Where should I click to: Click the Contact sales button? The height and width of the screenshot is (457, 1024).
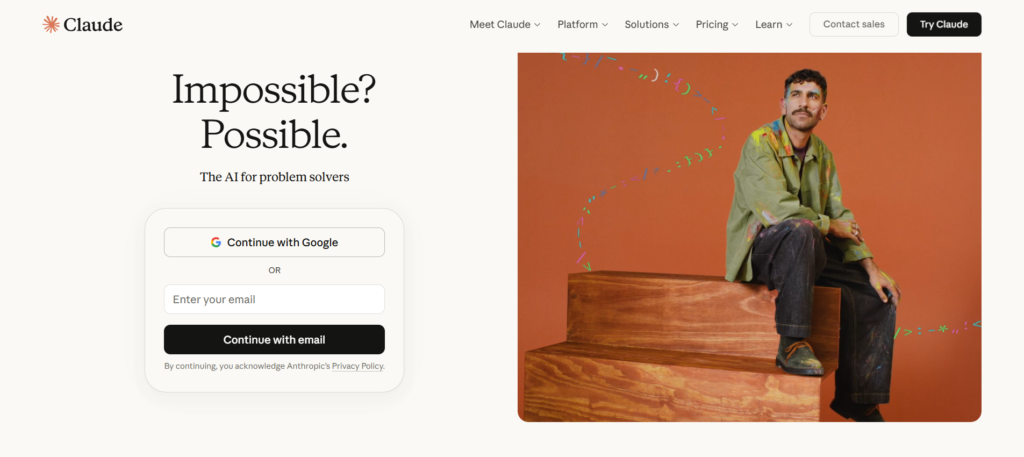pos(854,24)
